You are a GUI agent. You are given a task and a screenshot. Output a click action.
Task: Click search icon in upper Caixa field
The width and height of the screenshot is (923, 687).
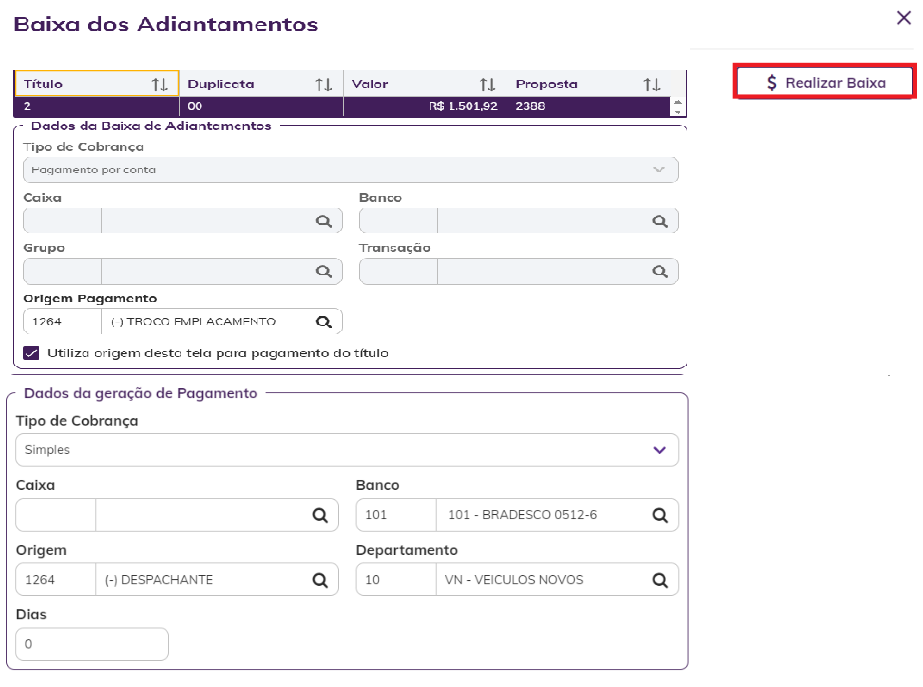click(x=323, y=221)
